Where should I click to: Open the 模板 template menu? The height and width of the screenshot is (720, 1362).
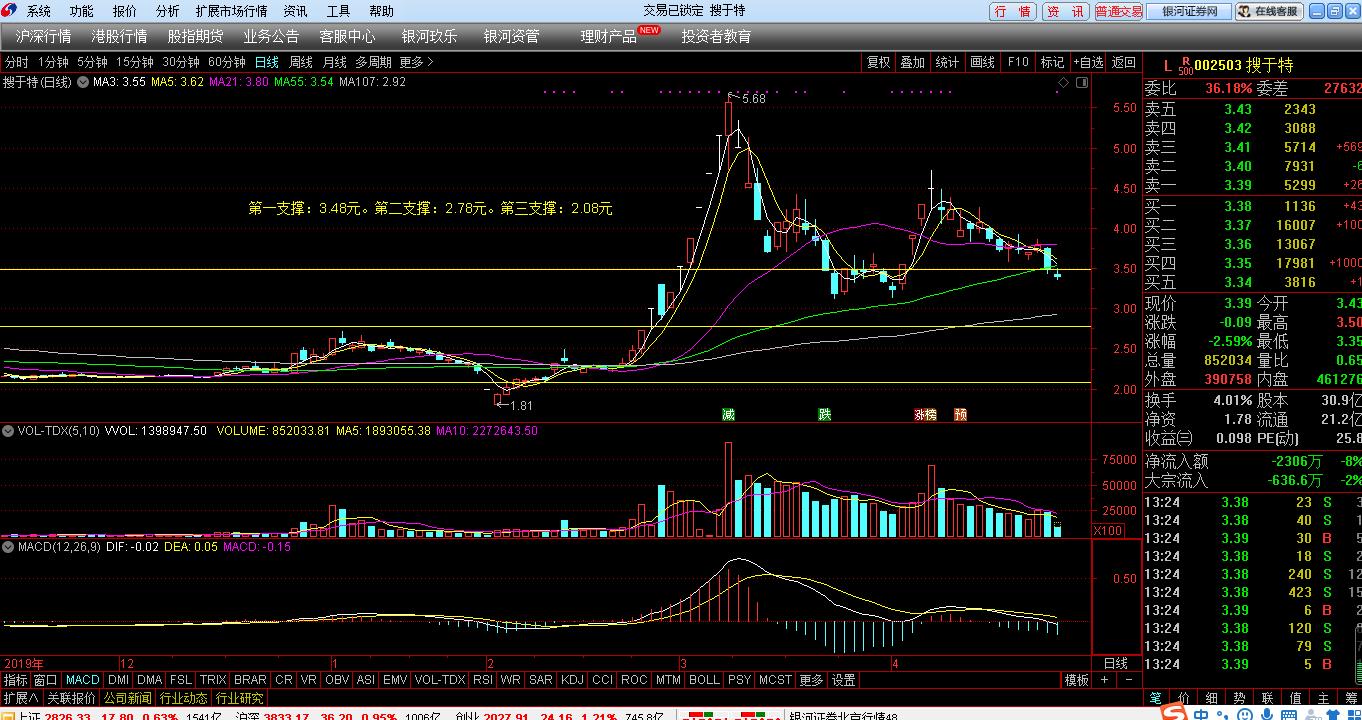1077,680
